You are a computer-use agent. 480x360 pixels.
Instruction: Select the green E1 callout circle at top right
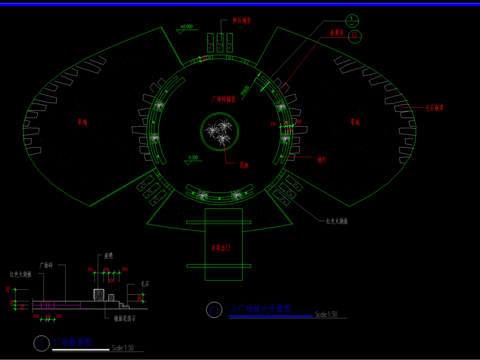[355, 36]
